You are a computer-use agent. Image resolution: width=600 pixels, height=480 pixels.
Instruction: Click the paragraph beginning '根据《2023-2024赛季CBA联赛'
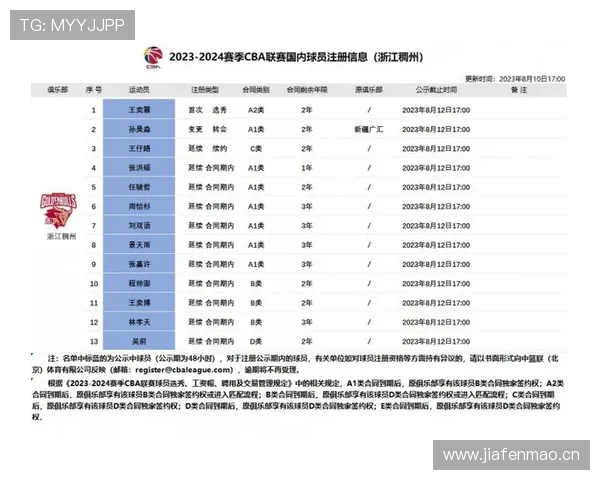[298, 400]
